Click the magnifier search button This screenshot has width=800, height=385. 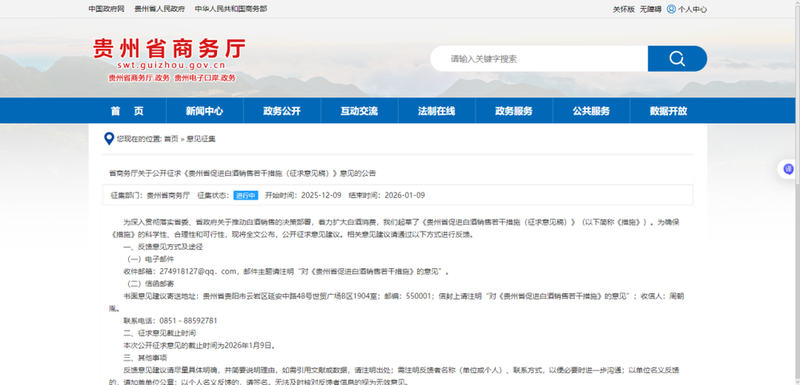pos(677,59)
